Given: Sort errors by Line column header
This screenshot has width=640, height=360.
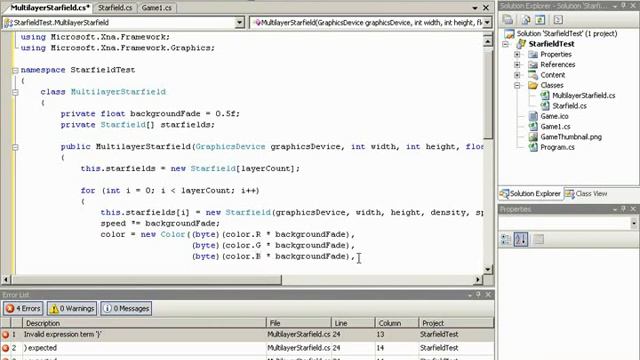Looking at the screenshot, I should (x=353, y=323).
